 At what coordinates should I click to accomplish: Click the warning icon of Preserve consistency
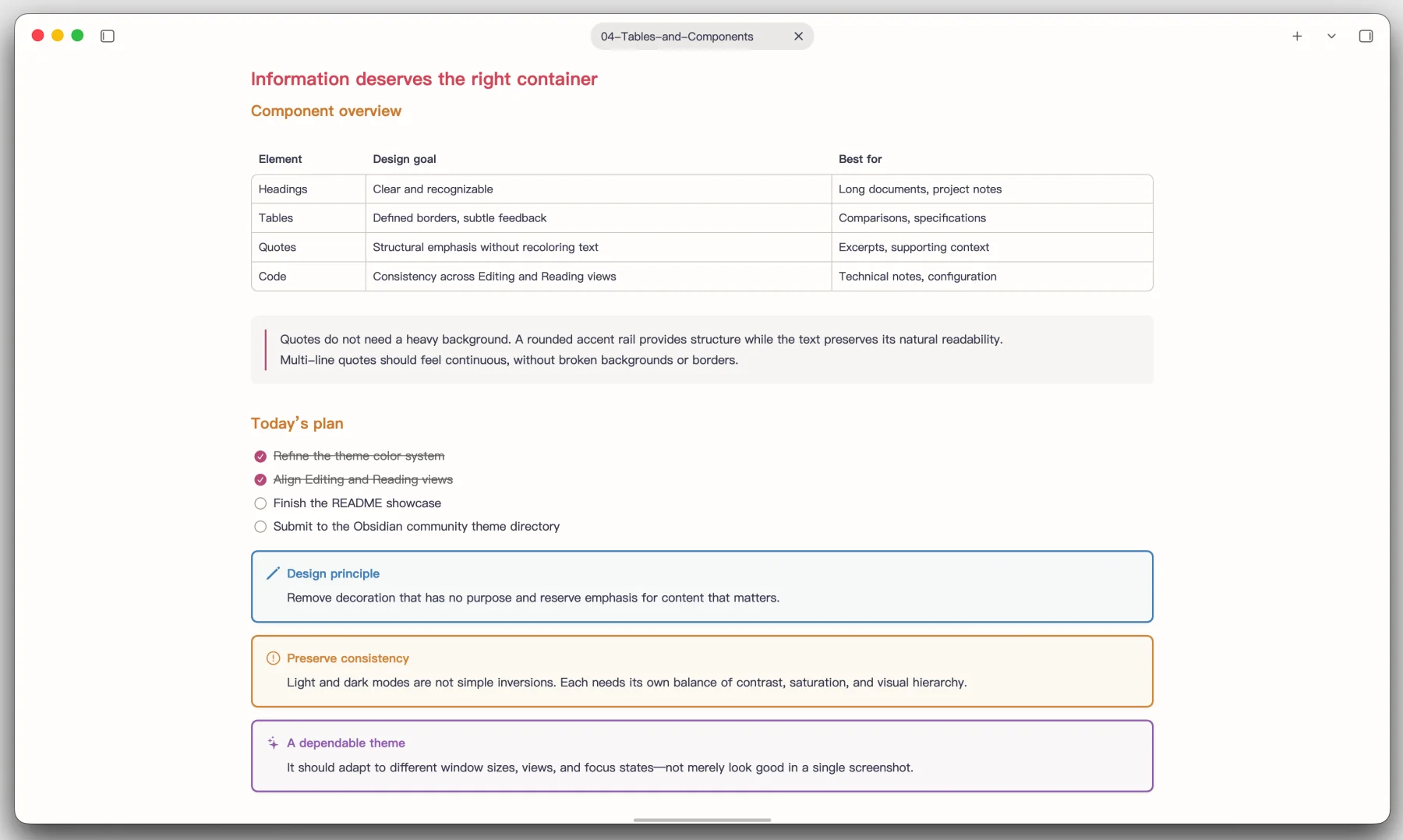coord(273,658)
